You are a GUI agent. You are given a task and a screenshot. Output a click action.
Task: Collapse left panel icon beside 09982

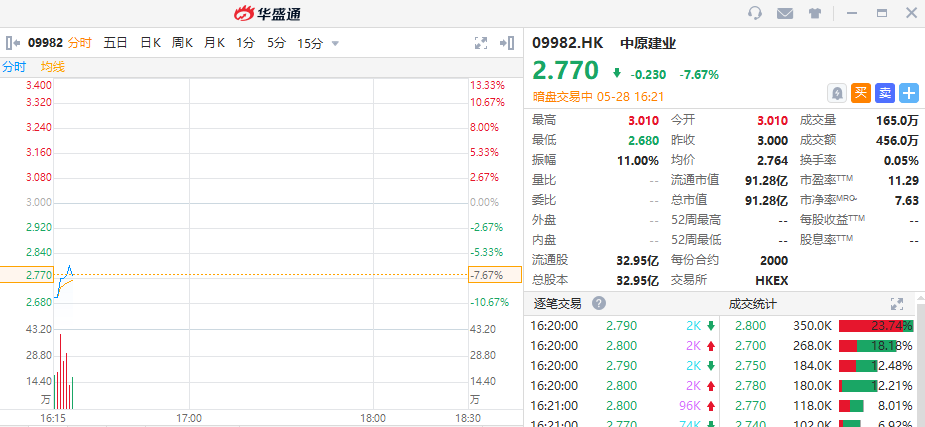(x=13, y=42)
